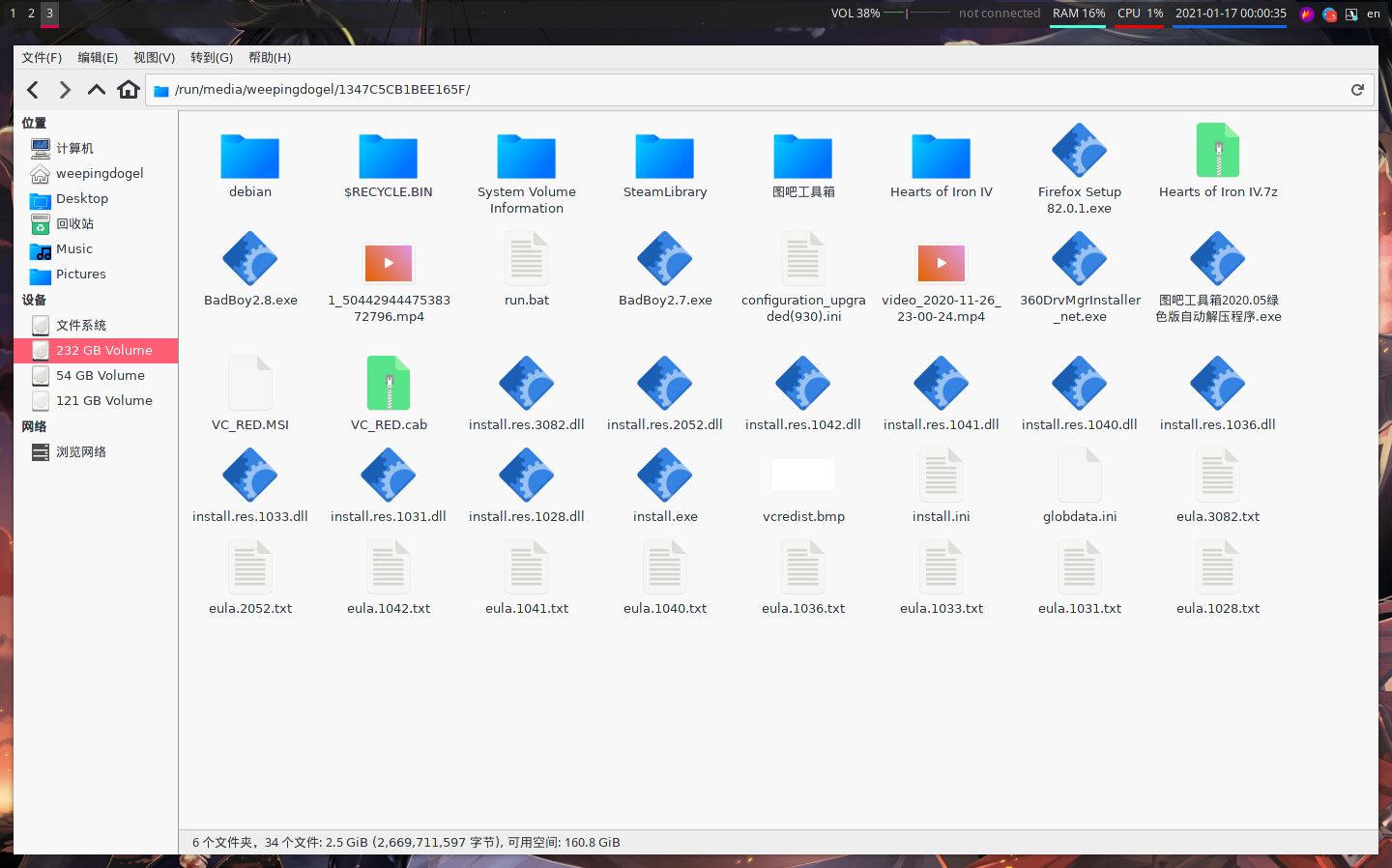Viewport: 1392px width, 868px height.
Task: Navigate forward with the forward arrow
Action: tap(65, 90)
